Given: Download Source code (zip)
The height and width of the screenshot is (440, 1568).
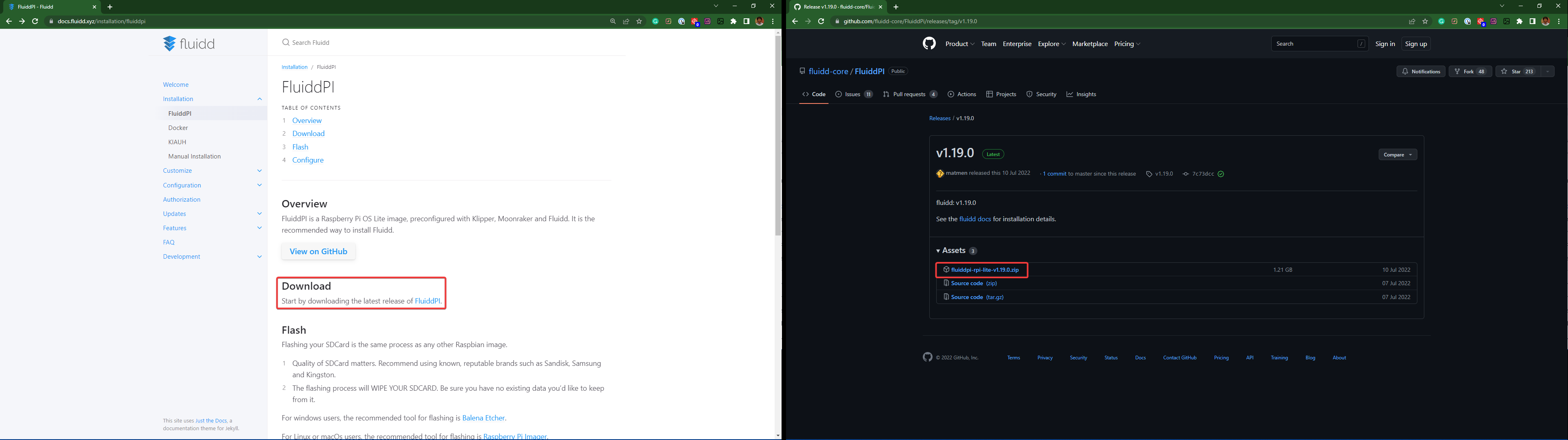Looking at the screenshot, I should coord(974,284).
